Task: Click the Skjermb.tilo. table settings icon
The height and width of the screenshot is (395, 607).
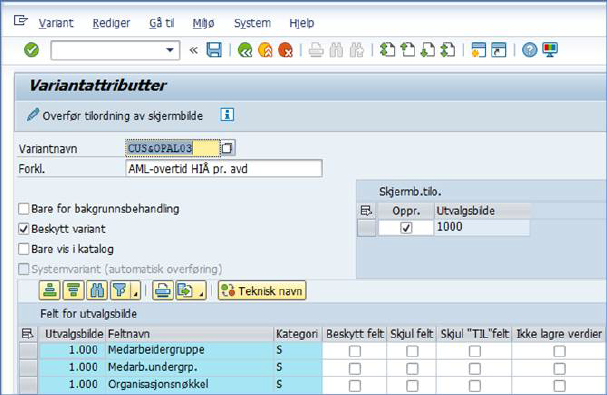Action: [x=366, y=211]
